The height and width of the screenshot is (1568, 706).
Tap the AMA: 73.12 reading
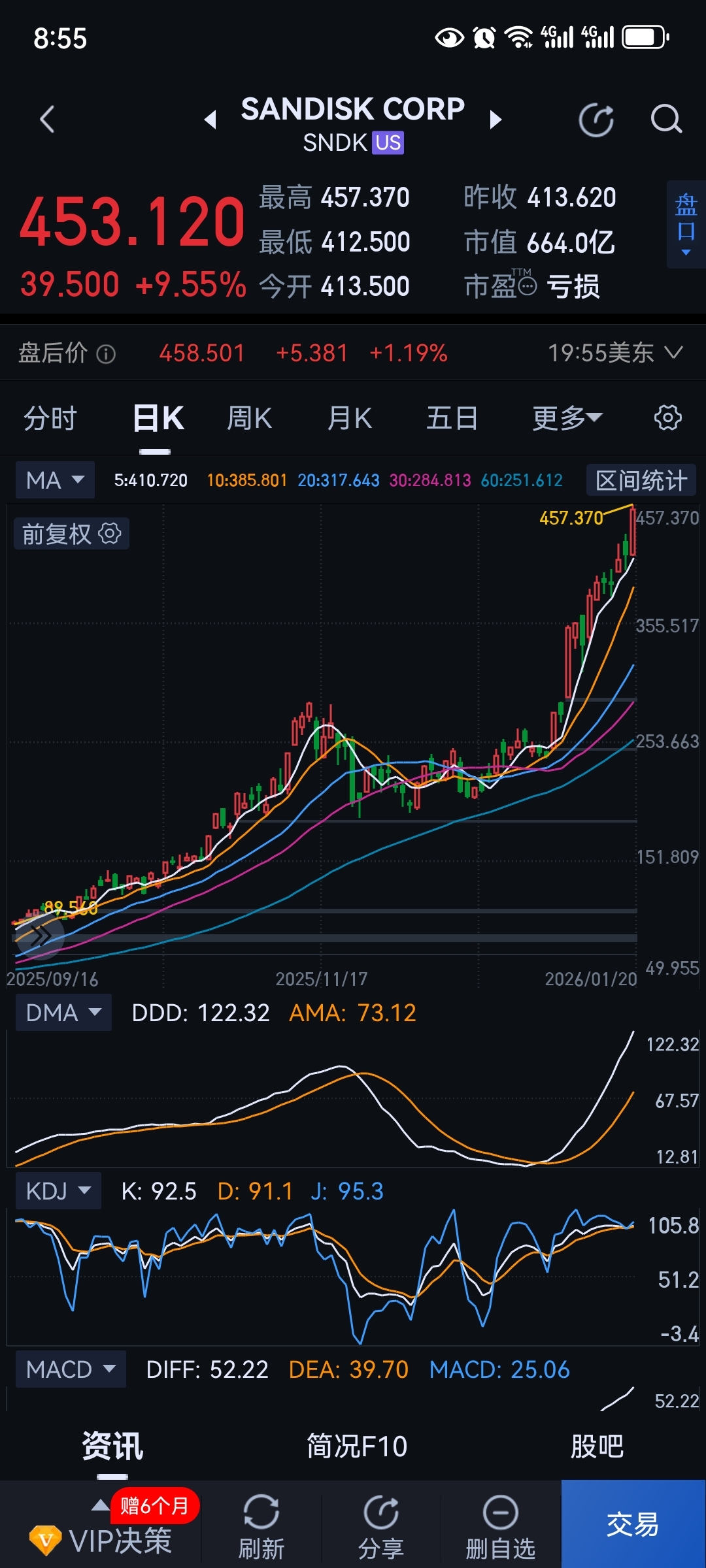[352, 1013]
